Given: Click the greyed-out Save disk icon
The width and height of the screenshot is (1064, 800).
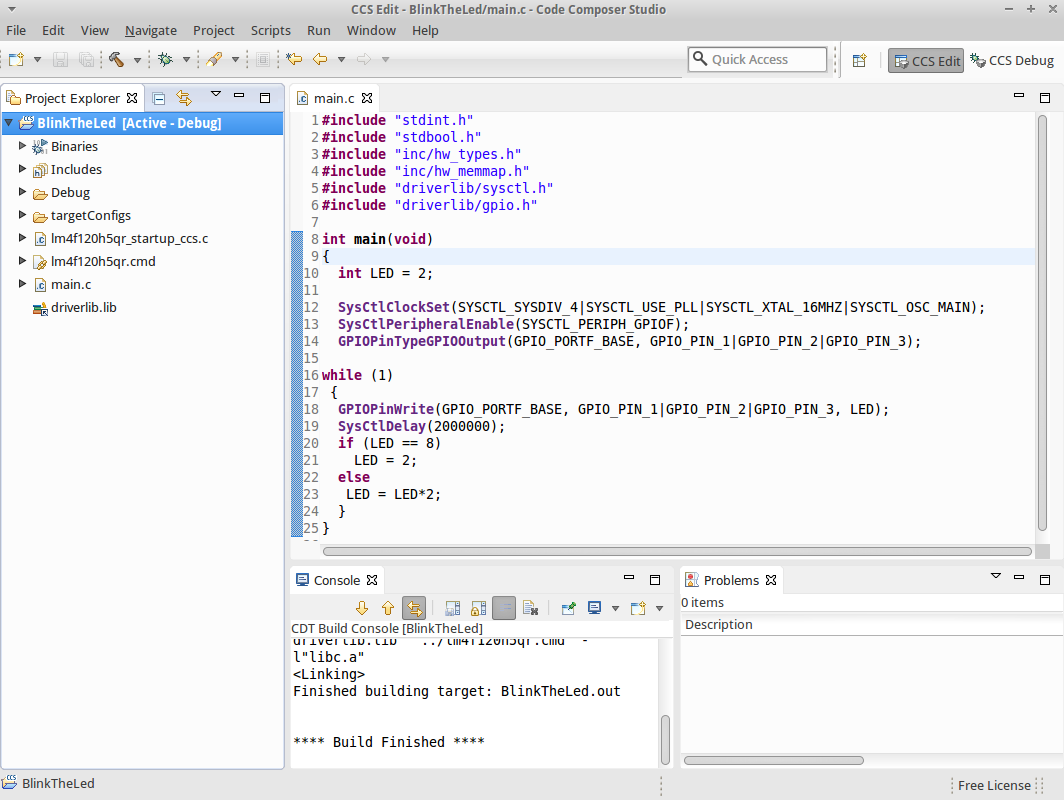Looking at the screenshot, I should pos(60,60).
